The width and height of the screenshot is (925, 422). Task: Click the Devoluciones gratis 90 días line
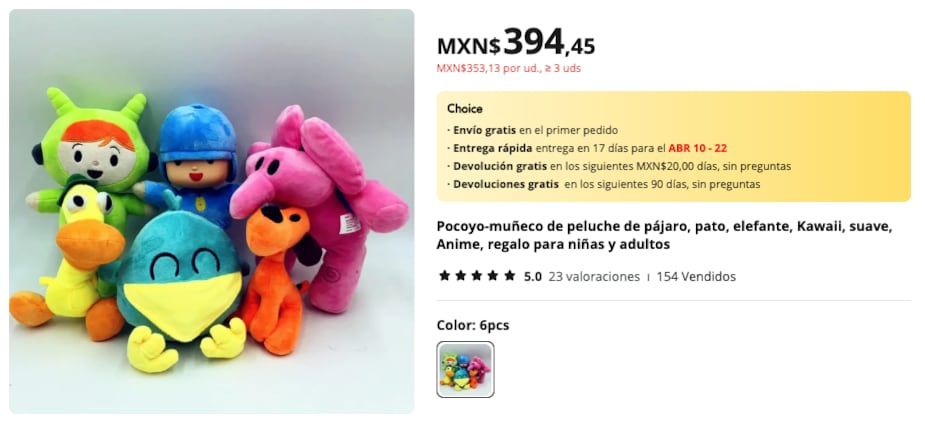[604, 184]
